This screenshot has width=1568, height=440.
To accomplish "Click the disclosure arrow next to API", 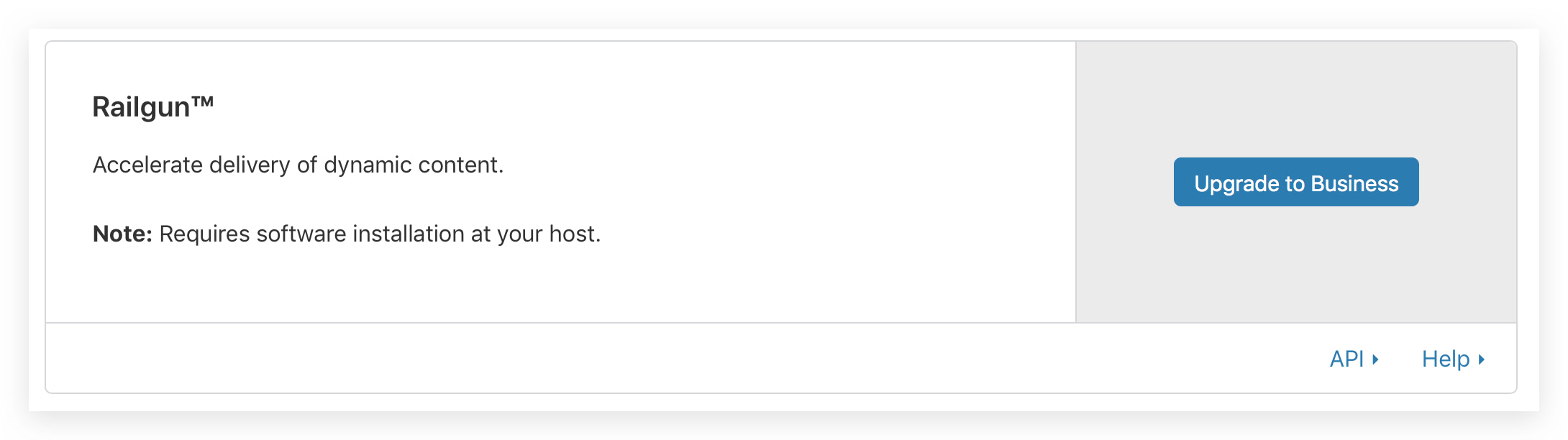I will tap(1377, 359).
